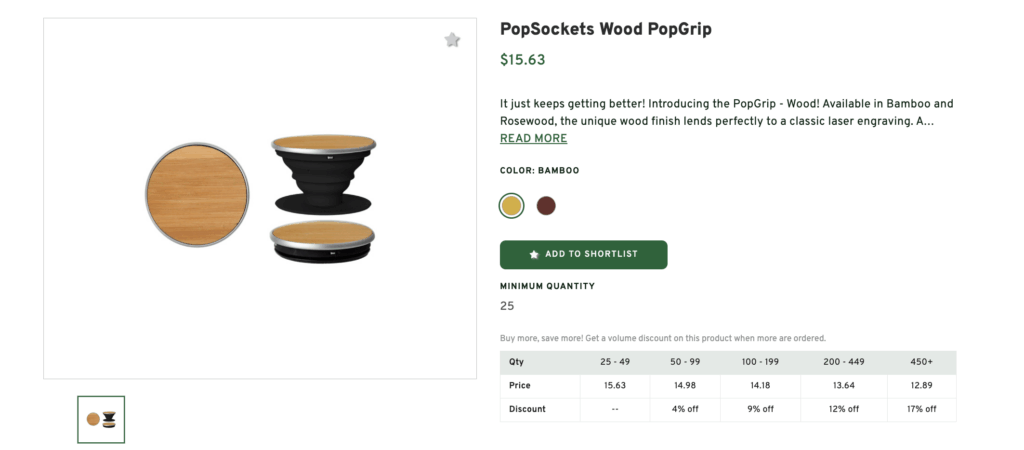Screen dimensions: 1024x450
Task: Expand description with READ MORE
Action: pos(533,139)
